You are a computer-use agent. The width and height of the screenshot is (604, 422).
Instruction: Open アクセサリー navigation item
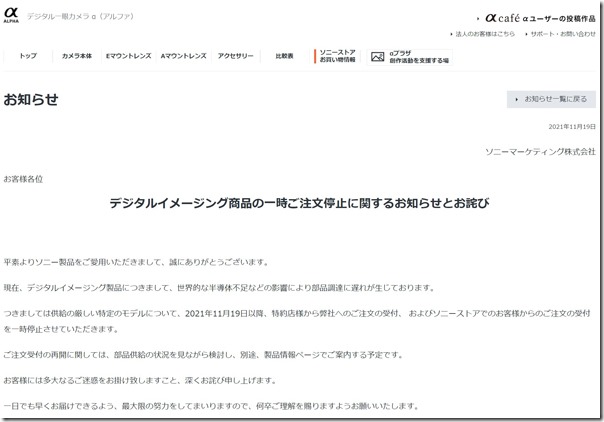[x=235, y=56]
